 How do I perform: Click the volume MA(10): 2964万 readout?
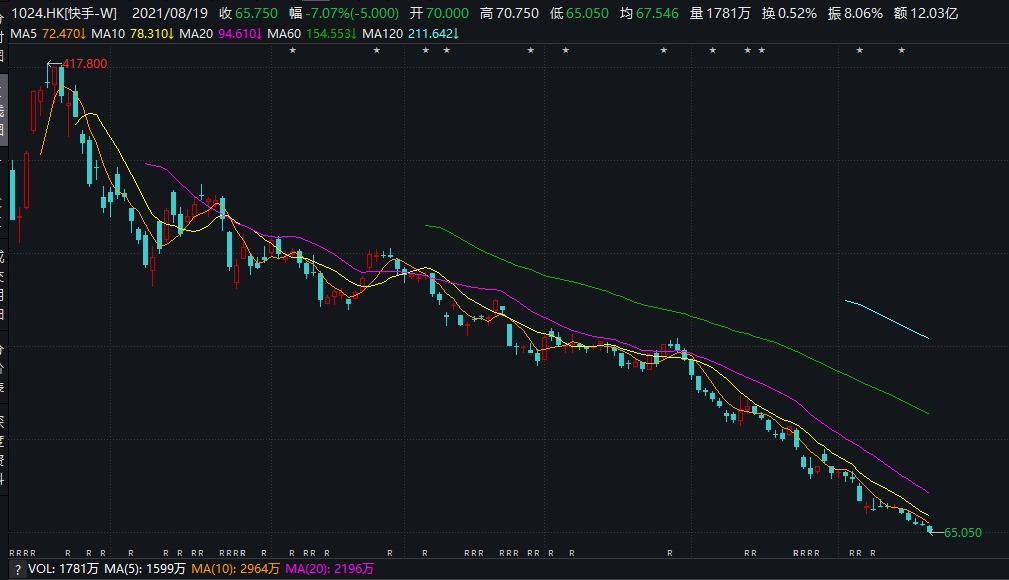click(x=236, y=569)
